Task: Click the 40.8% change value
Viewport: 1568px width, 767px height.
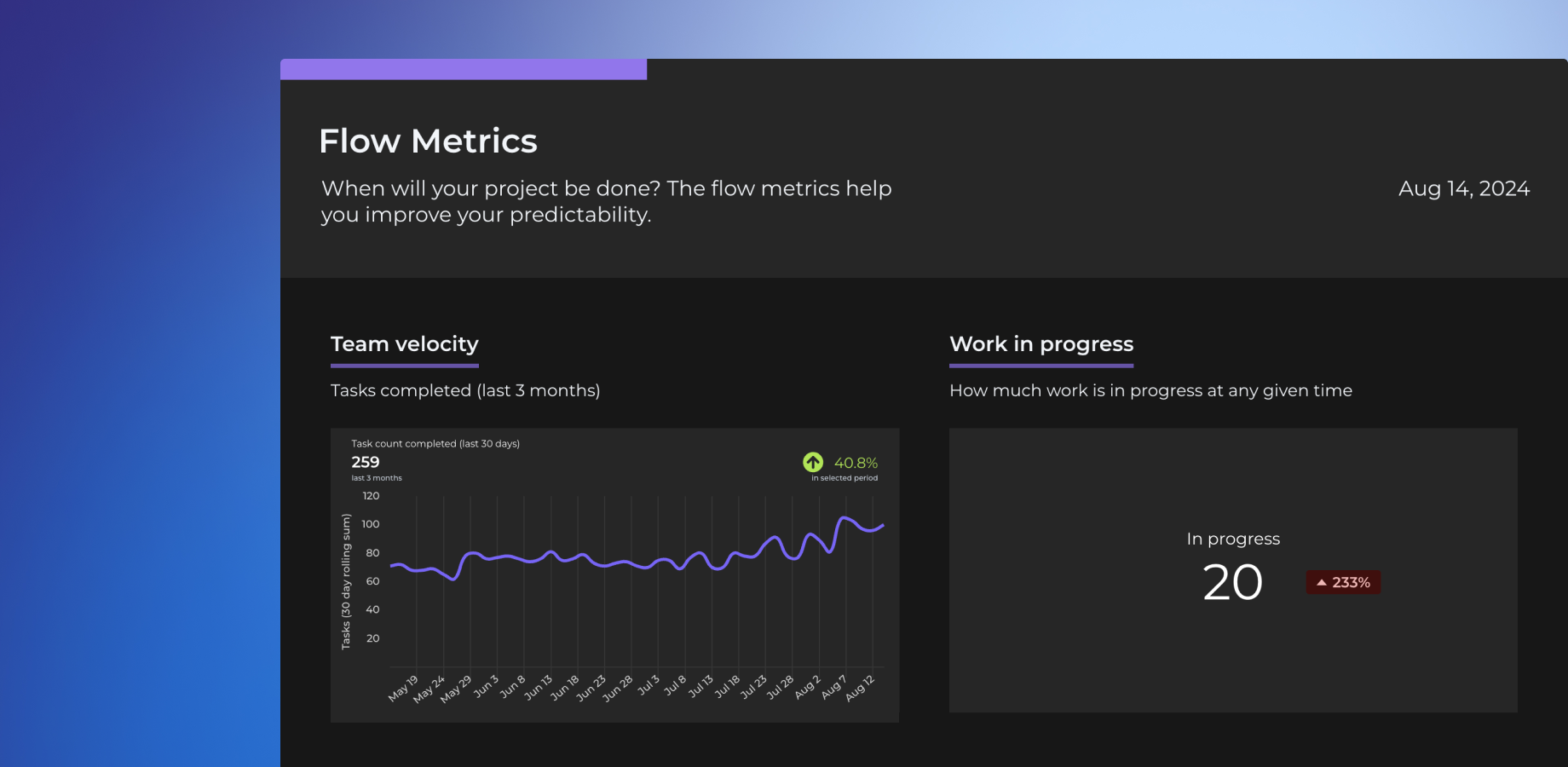Action: click(856, 463)
